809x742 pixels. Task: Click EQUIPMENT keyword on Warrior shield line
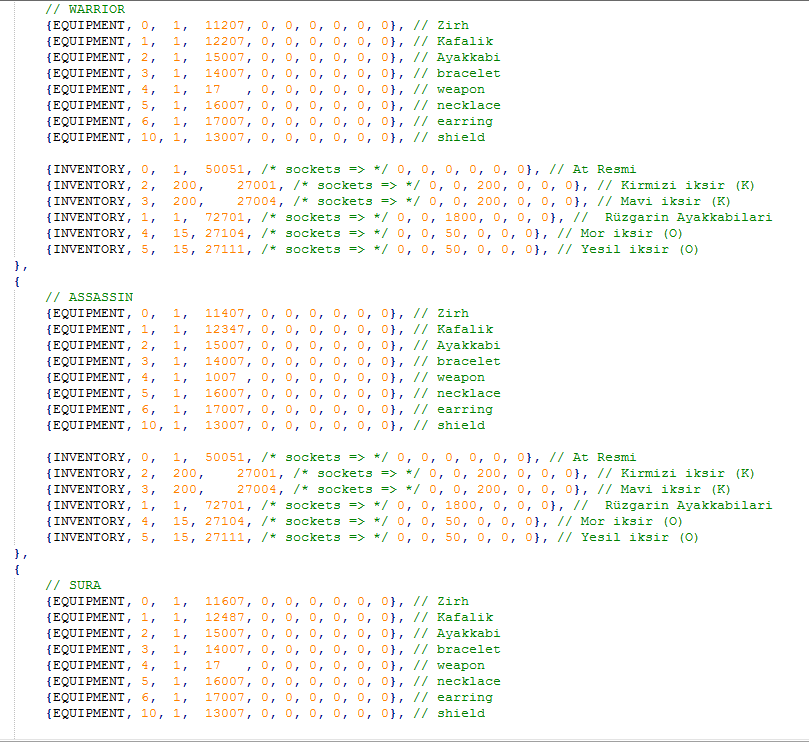point(89,137)
